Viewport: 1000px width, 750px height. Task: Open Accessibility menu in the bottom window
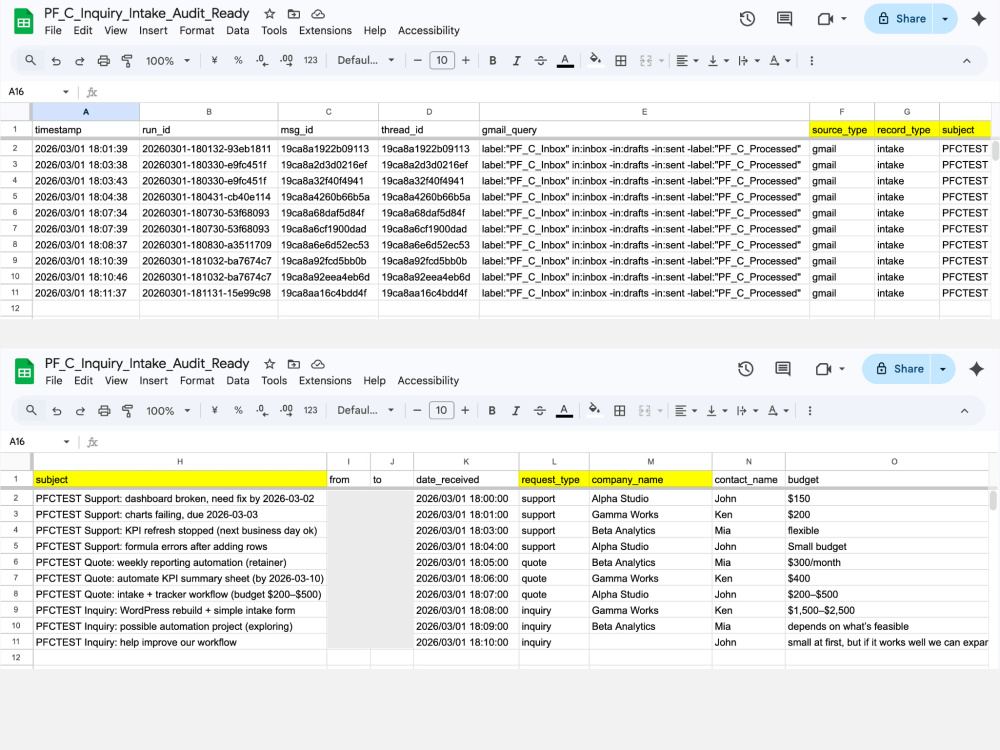[428, 381]
